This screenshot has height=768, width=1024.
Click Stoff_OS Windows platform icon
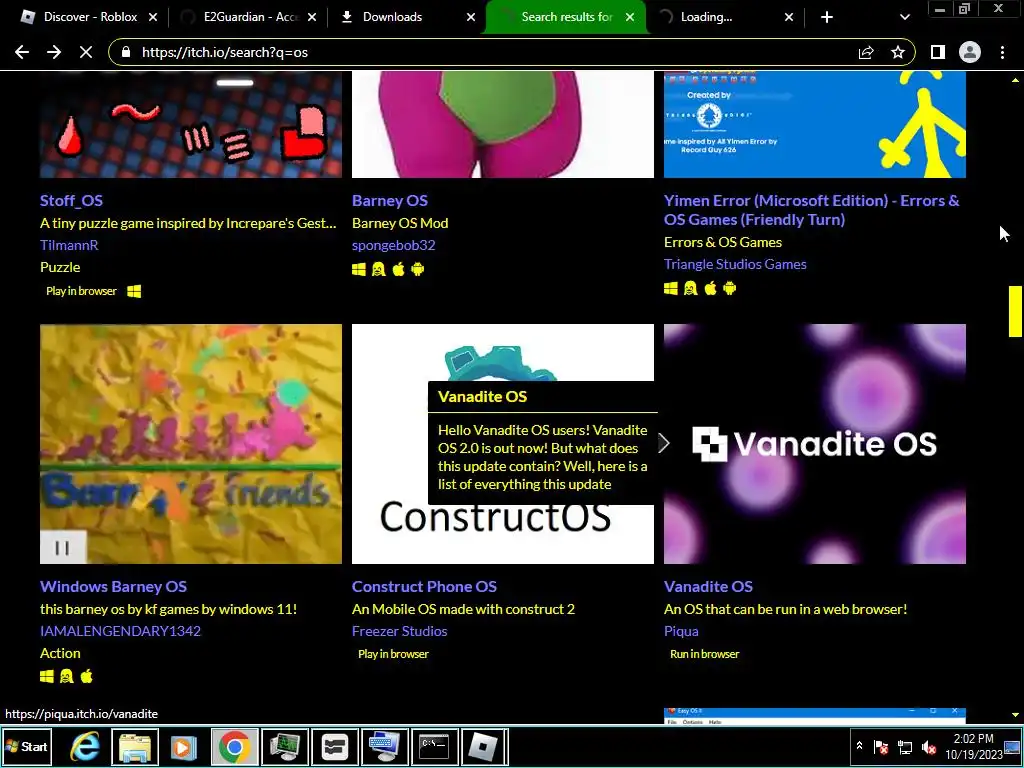135,291
